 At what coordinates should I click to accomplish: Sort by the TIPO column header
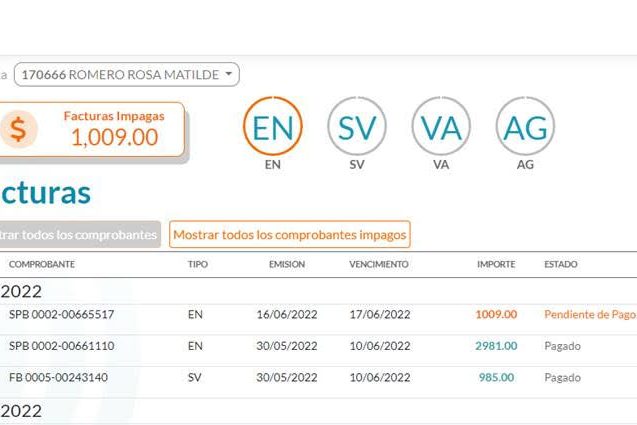point(198,264)
